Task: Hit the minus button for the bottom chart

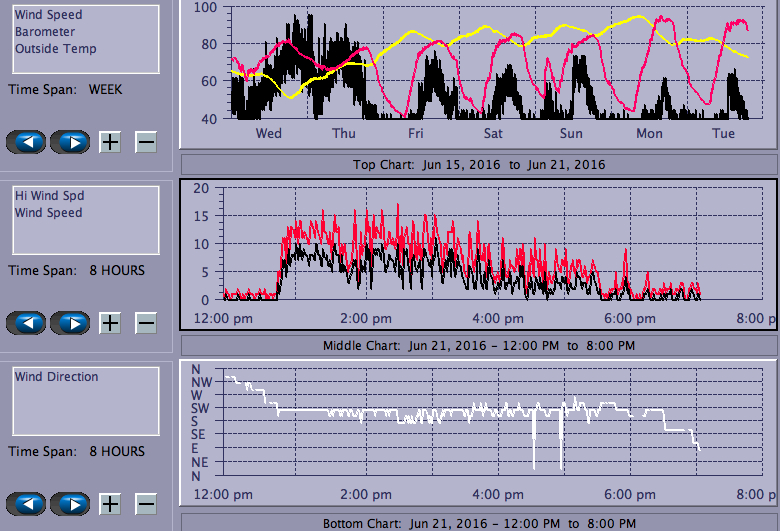Action: tap(146, 504)
